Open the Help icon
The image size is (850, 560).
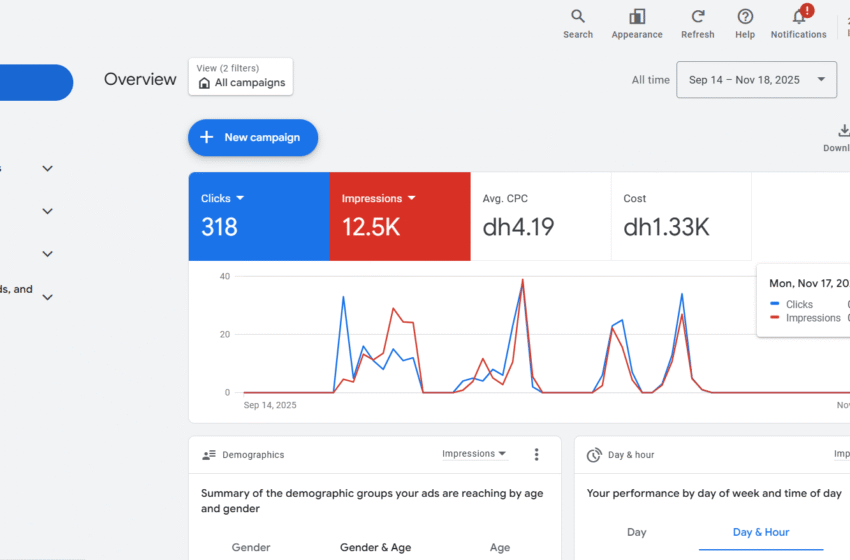(x=745, y=17)
